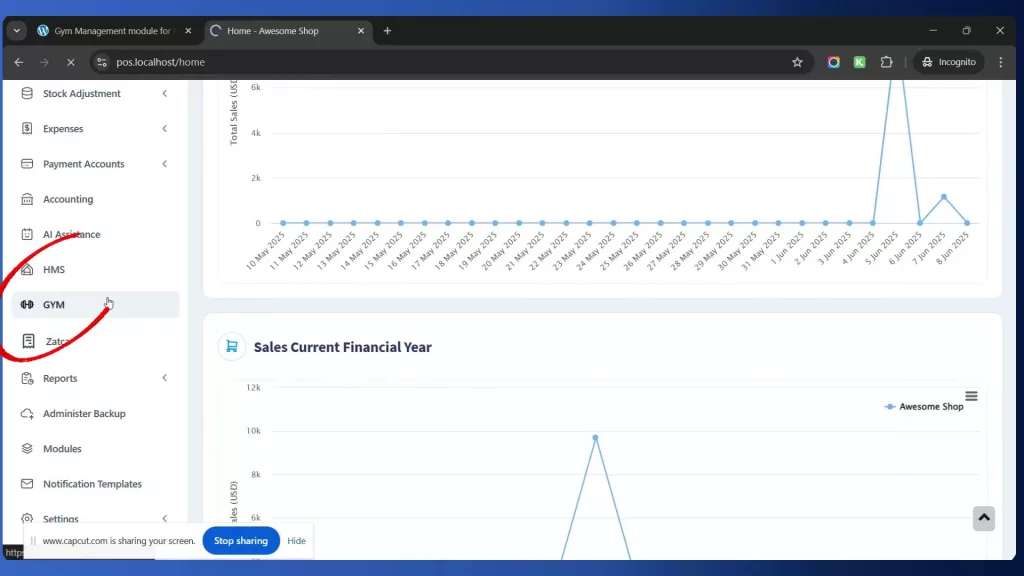Stop loading the page
Image resolution: width=1024 pixels, height=576 pixels.
coord(71,62)
